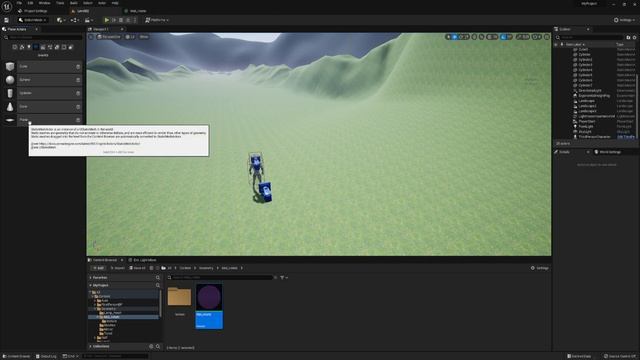
Task: Open the Lit view mode dropdown
Action: pos(130,37)
